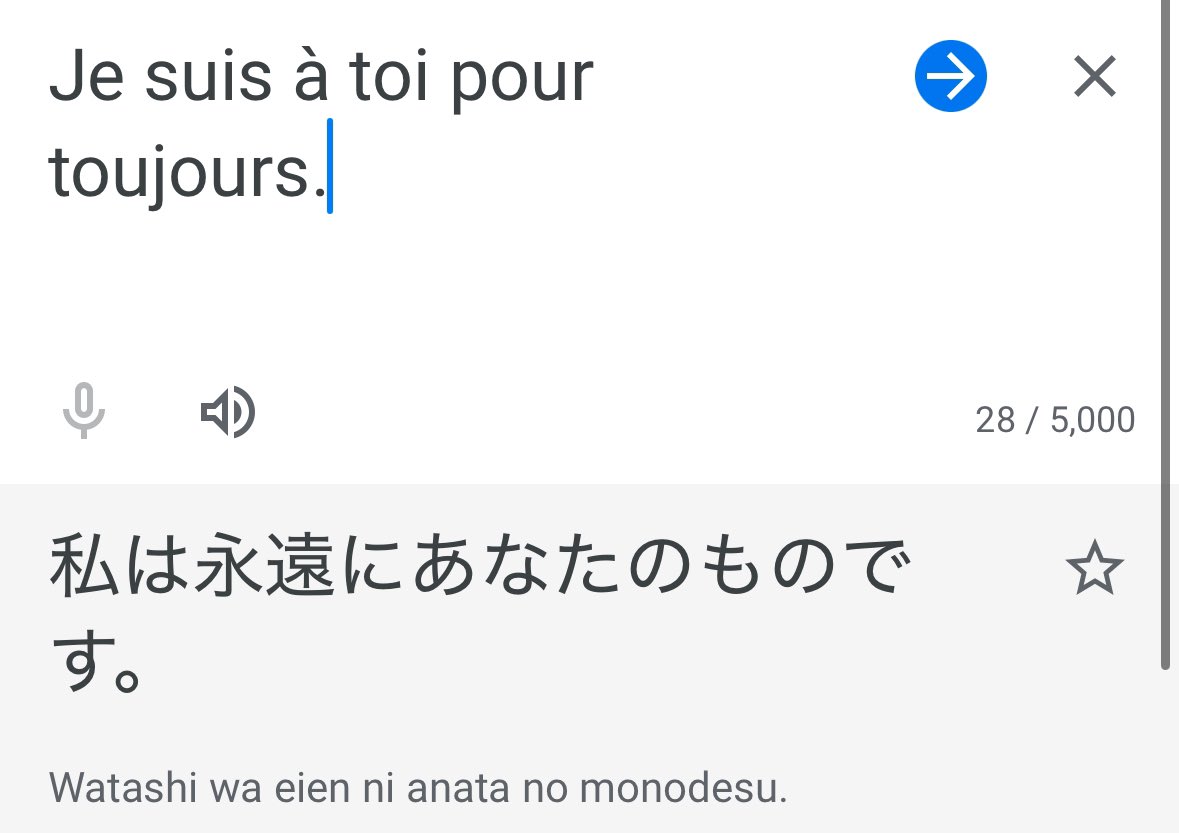The image size is (1179, 833).
Task: Clear the source text with the X
Action: click(x=1094, y=76)
